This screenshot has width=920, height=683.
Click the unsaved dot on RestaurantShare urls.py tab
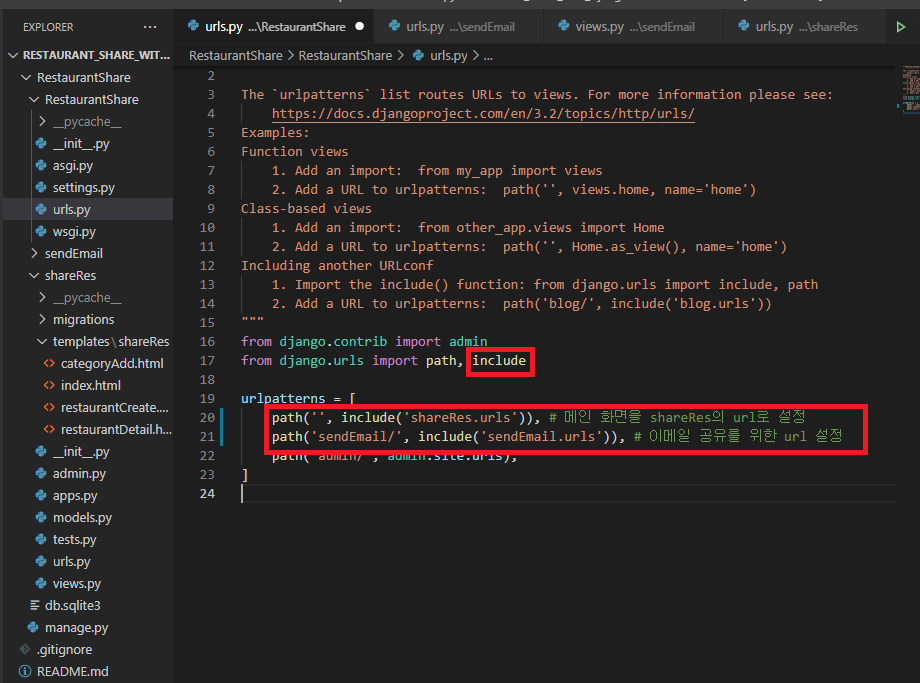(x=360, y=26)
